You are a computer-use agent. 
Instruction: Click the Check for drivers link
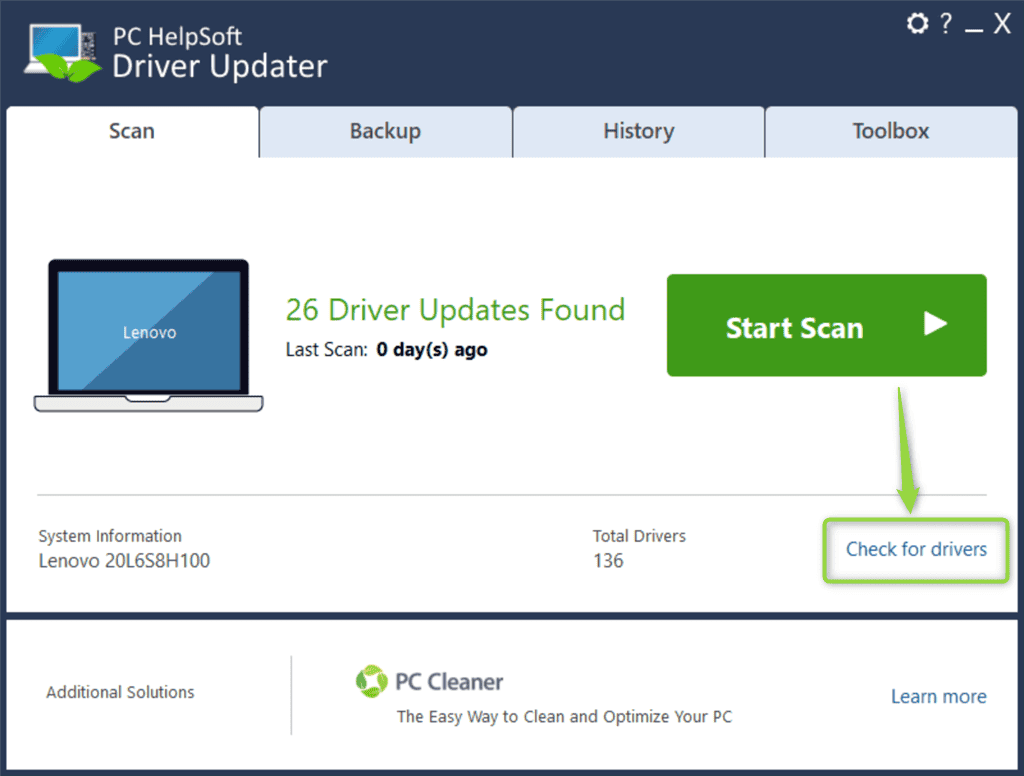pyautogui.click(x=916, y=549)
